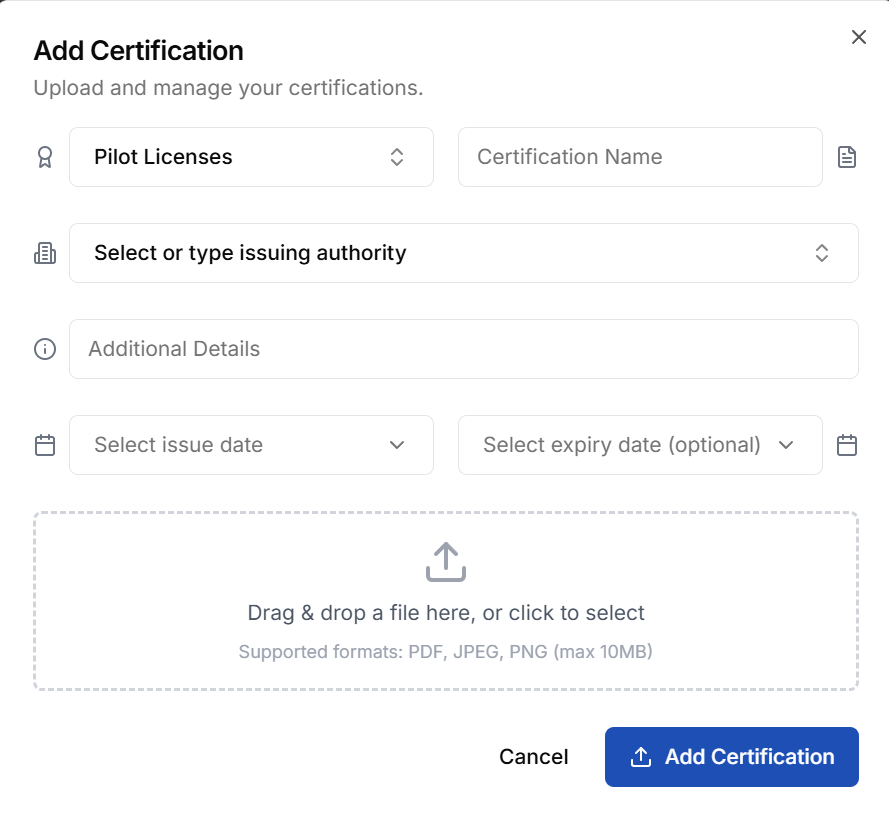This screenshot has height=818, width=889.
Task: Click the upload icon inside Add Certification button
Action: tap(640, 757)
